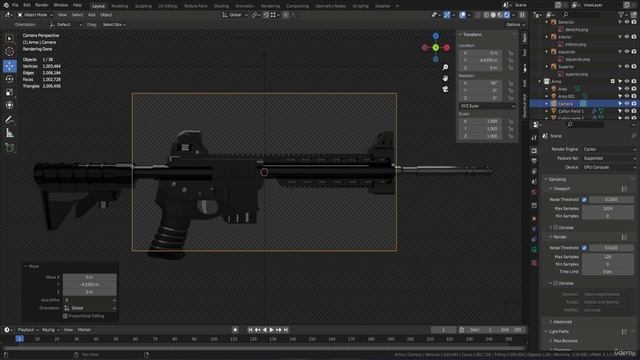The image size is (640, 360).
Task: Play the animation forward
Action: 272,330
